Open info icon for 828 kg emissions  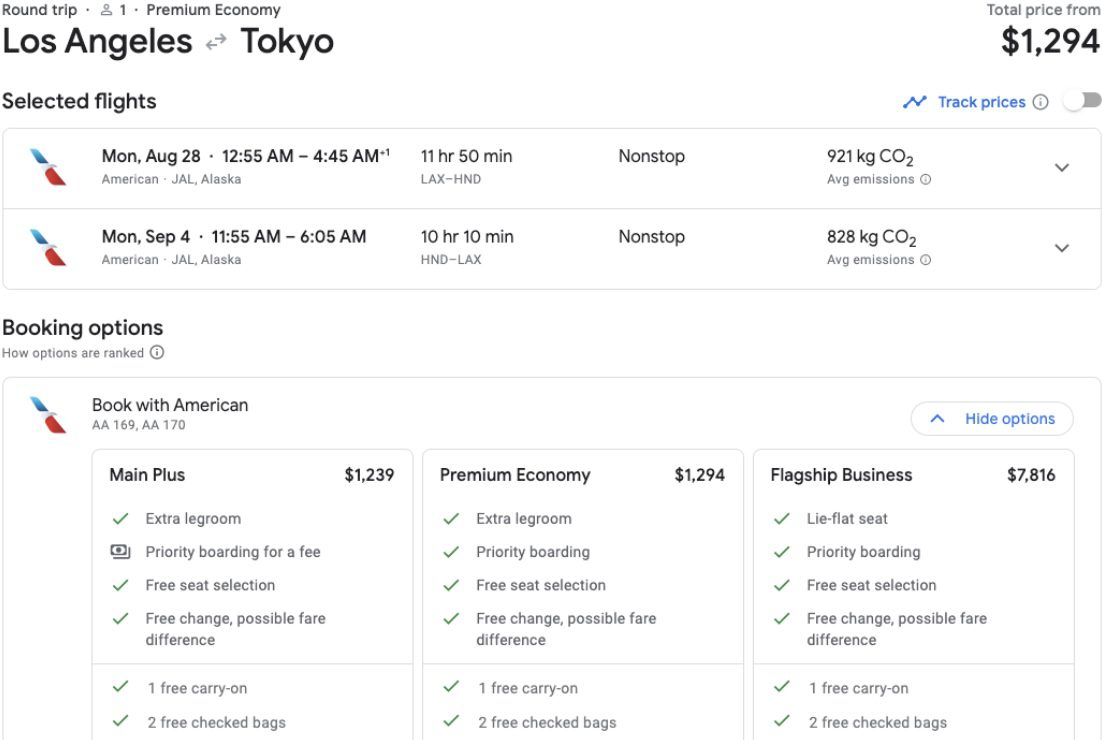click(926, 259)
